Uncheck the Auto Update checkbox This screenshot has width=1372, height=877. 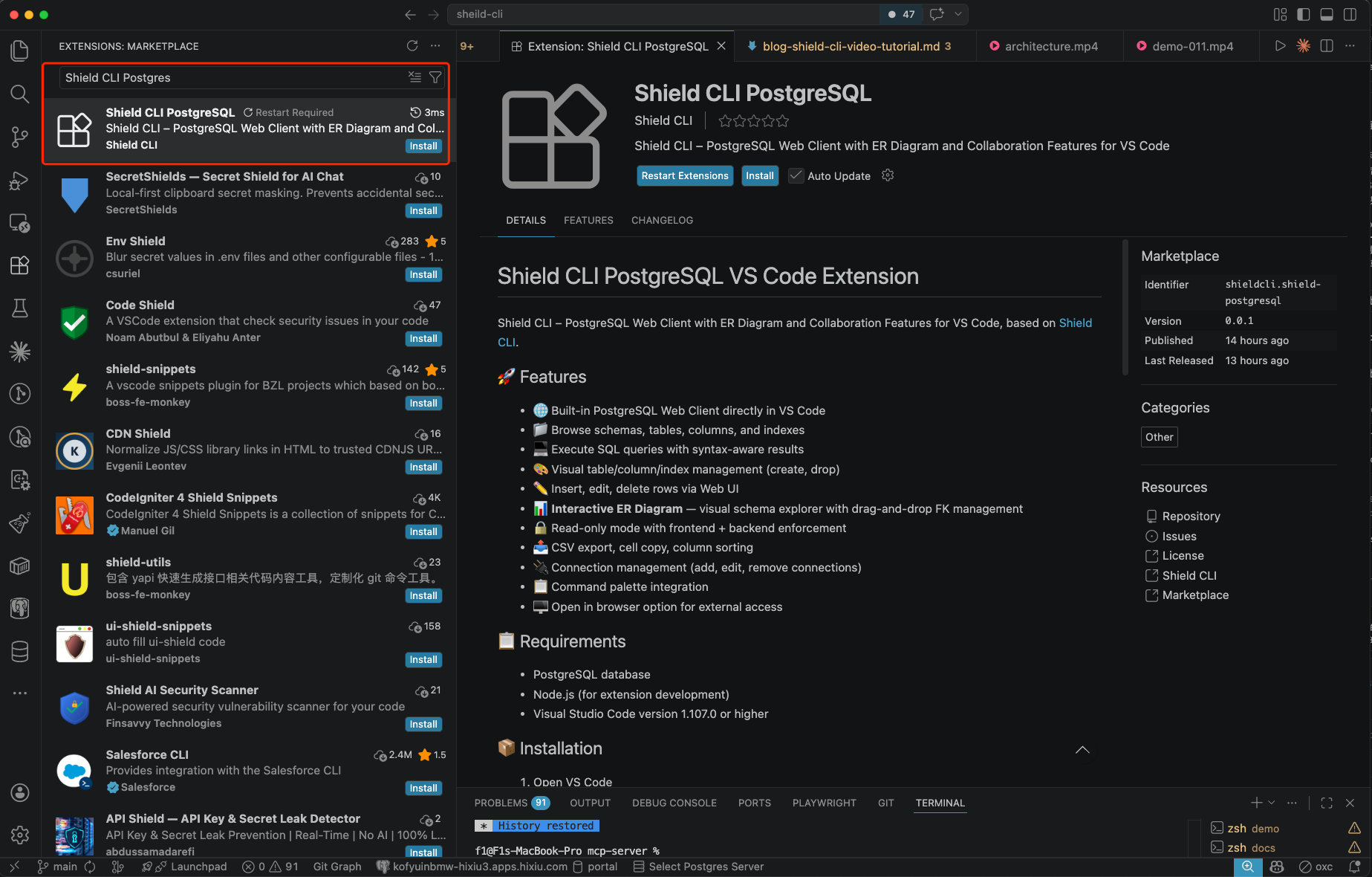point(796,175)
